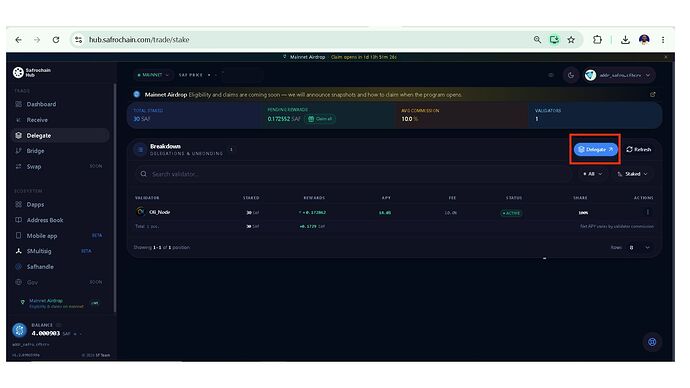This screenshot has height=388, width=690.
Task: Click the Breakdown panel list icon
Action: 140,150
